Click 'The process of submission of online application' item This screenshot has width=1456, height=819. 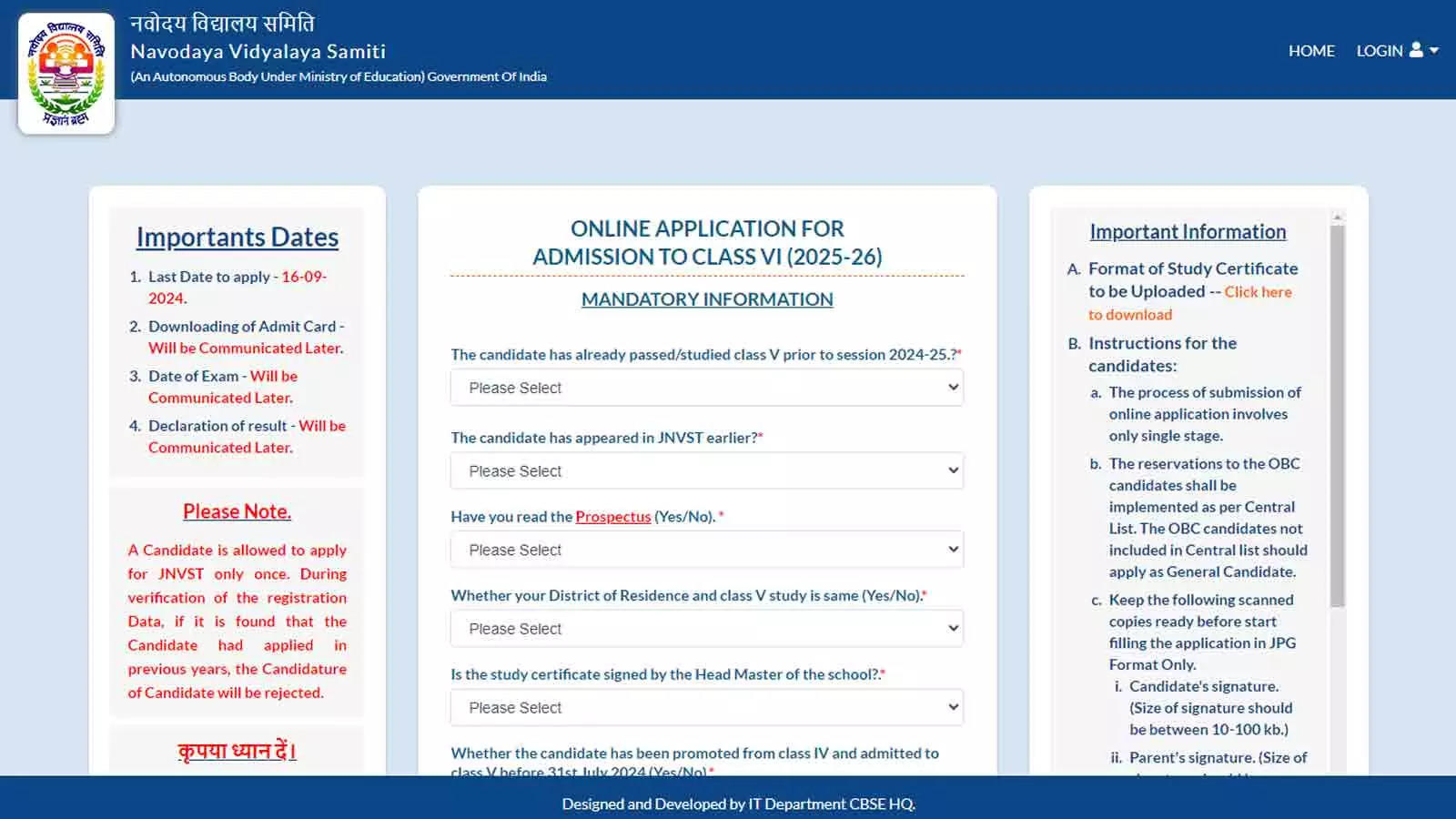[1205, 413]
